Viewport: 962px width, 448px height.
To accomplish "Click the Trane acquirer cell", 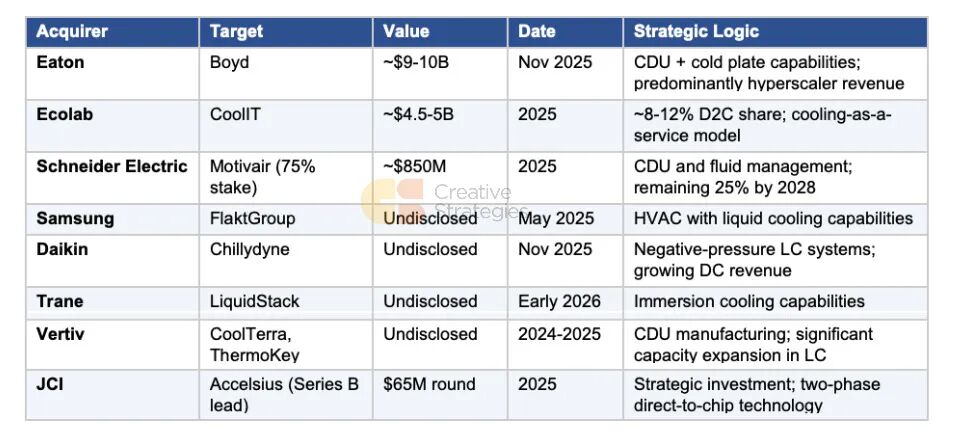I will tap(60, 301).
